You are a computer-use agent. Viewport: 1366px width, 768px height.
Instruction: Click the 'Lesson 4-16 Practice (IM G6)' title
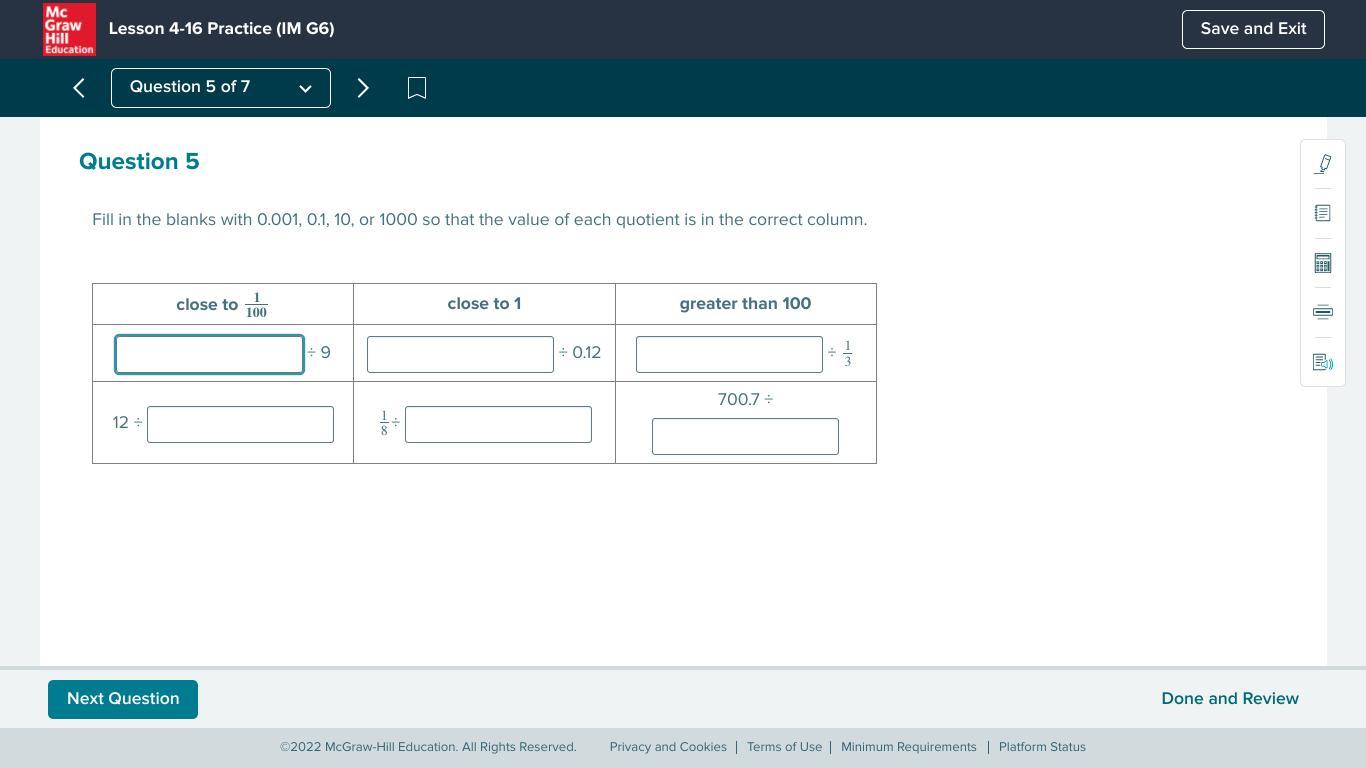[x=221, y=29]
